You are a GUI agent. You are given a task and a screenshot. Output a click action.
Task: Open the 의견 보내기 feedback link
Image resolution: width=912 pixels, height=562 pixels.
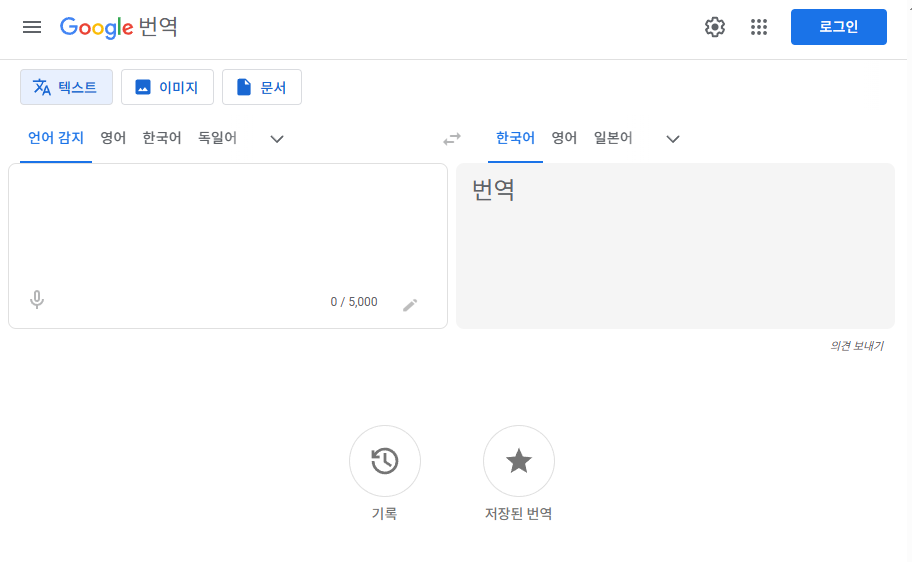[x=857, y=346]
